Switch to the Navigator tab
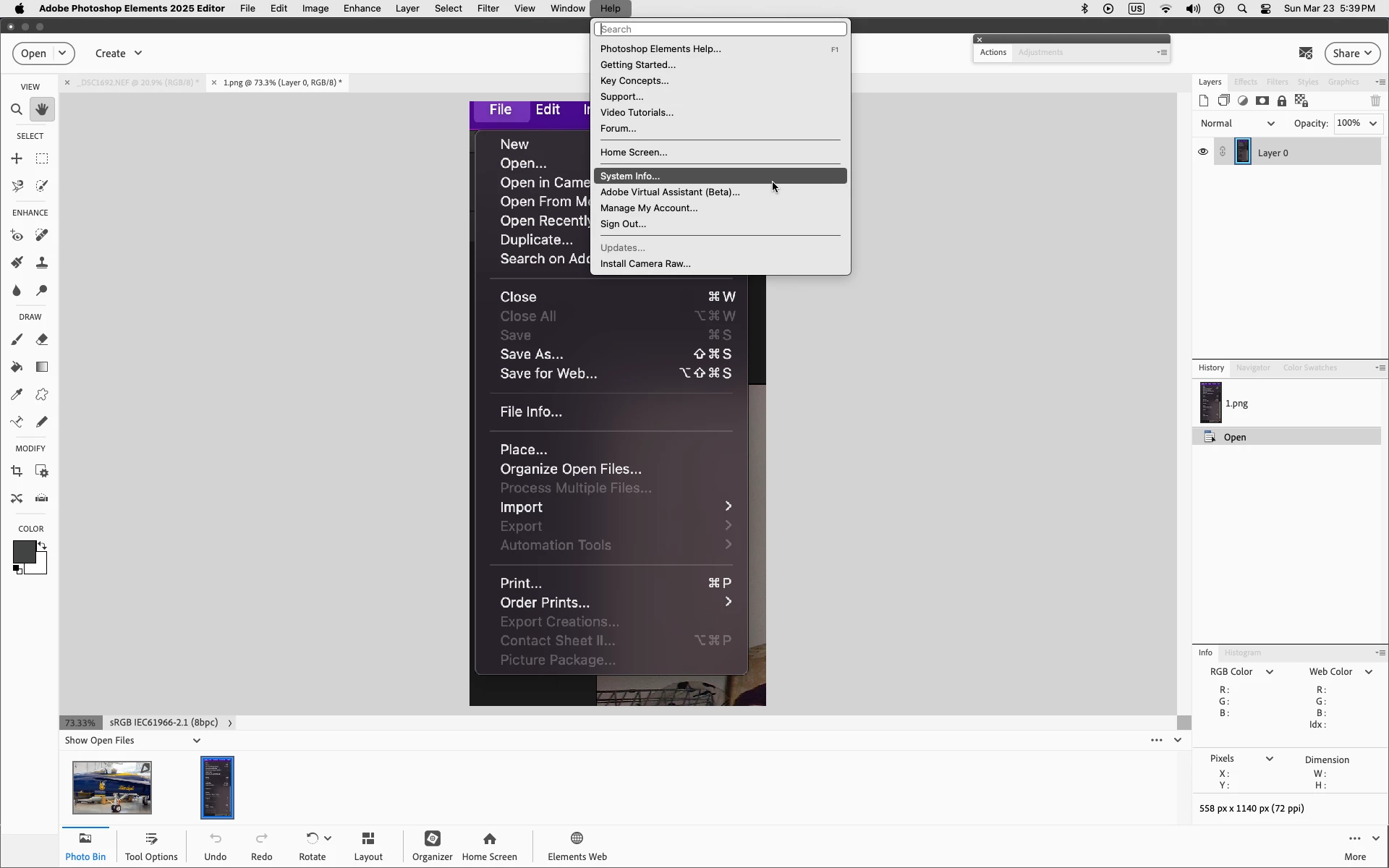The height and width of the screenshot is (868, 1389). coord(1253,367)
